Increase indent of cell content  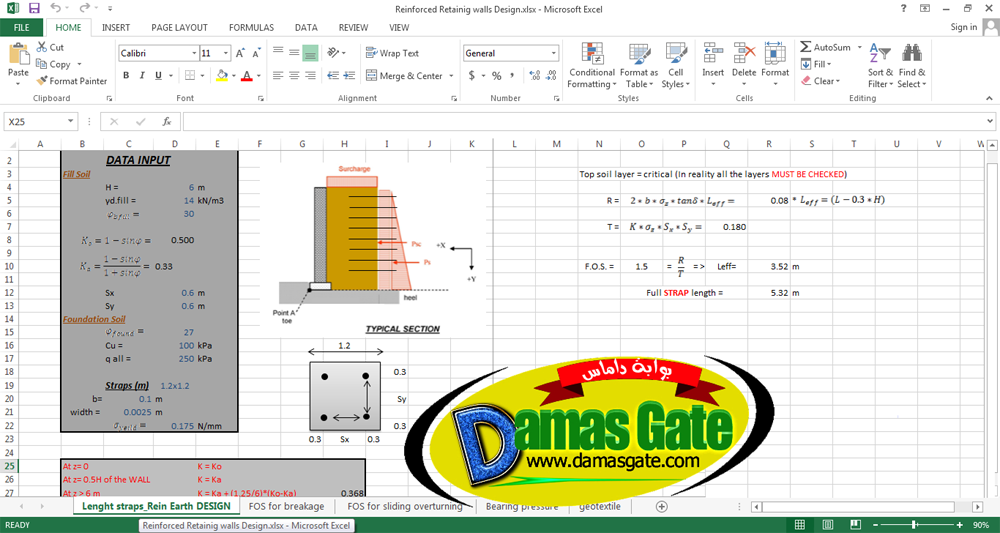point(348,75)
